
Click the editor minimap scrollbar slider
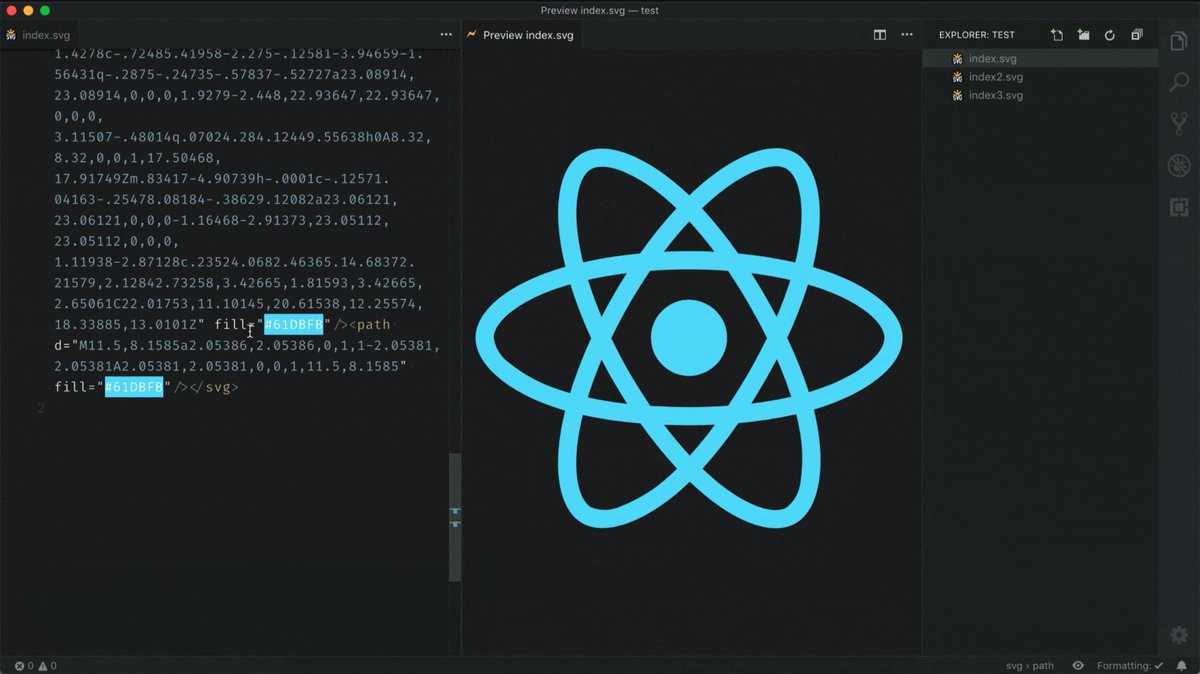[x=455, y=517]
